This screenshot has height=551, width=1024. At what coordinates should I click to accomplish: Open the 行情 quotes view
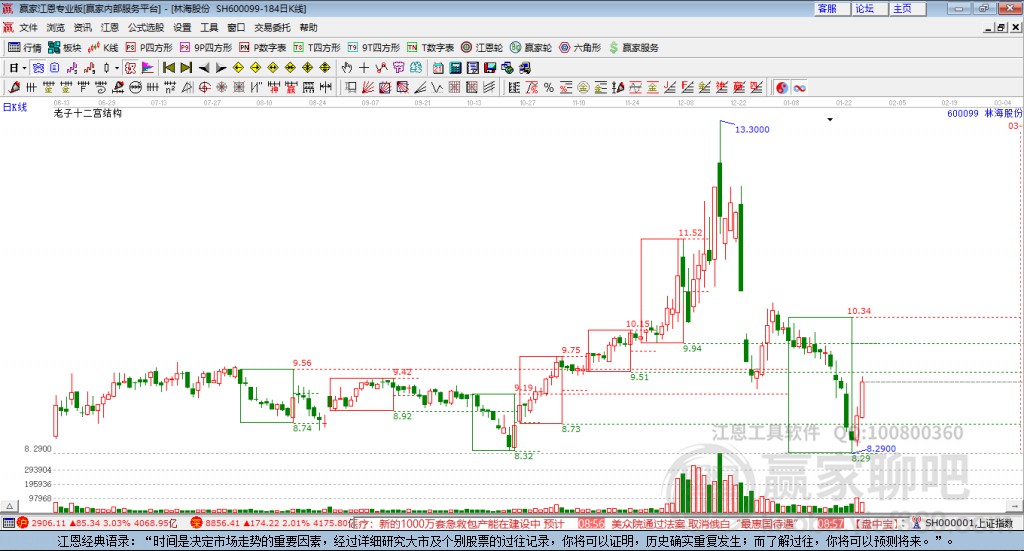click(x=24, y=48)
